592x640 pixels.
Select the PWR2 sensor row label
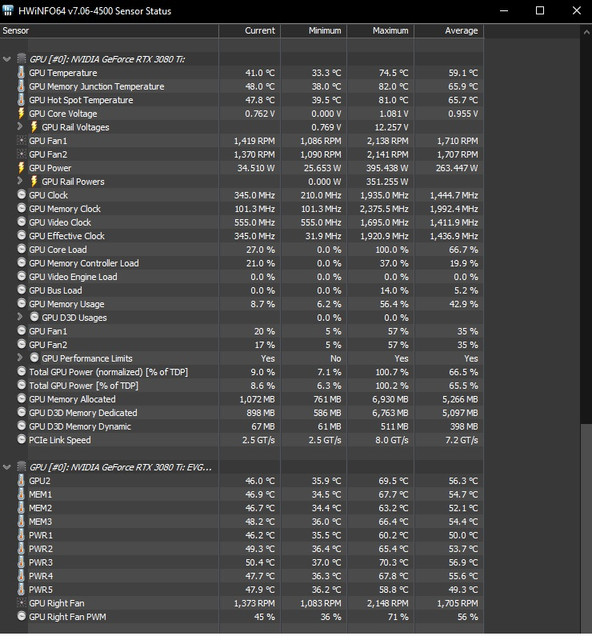tap(40, 549)
